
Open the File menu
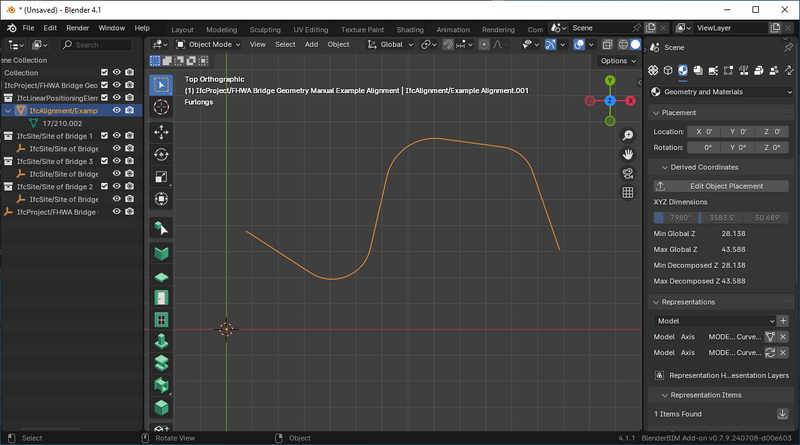[29, 28]
